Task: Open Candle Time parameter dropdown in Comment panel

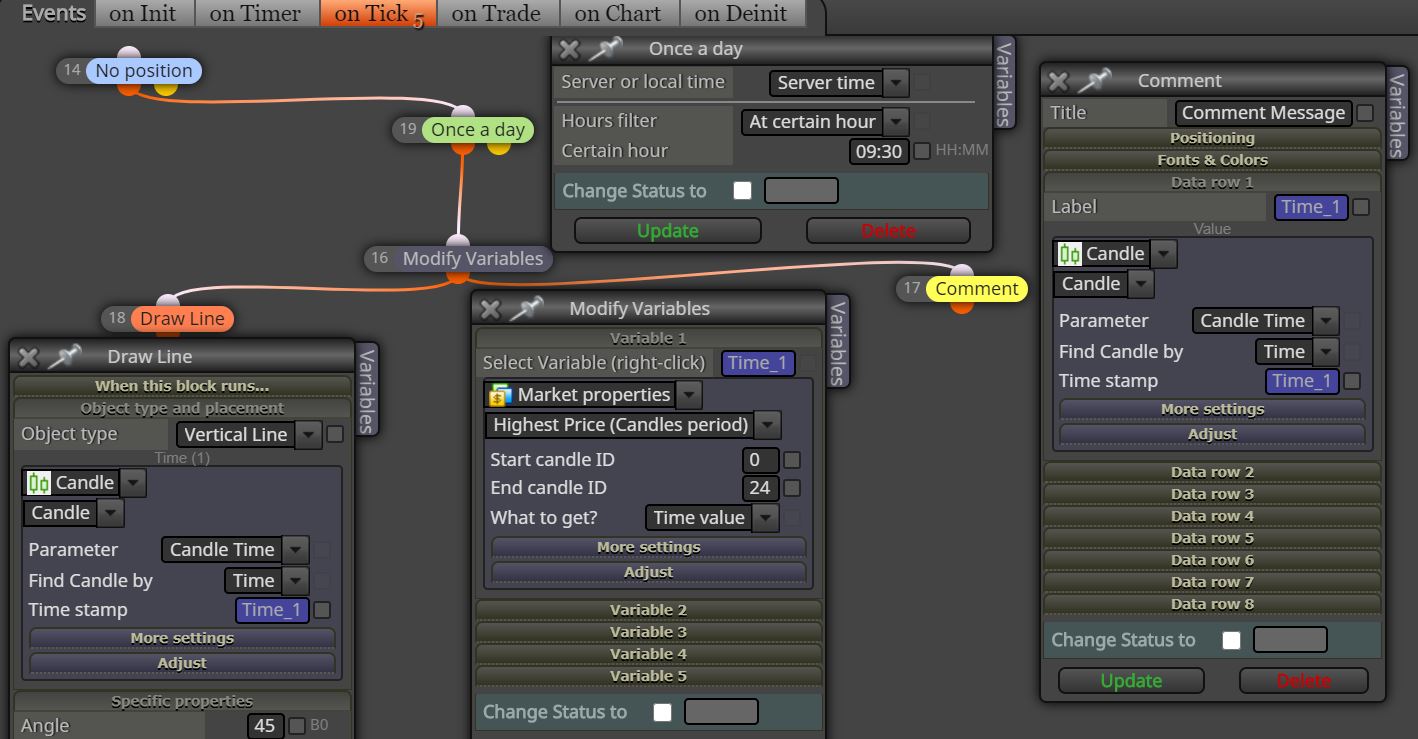Action: click(1326, 321)
